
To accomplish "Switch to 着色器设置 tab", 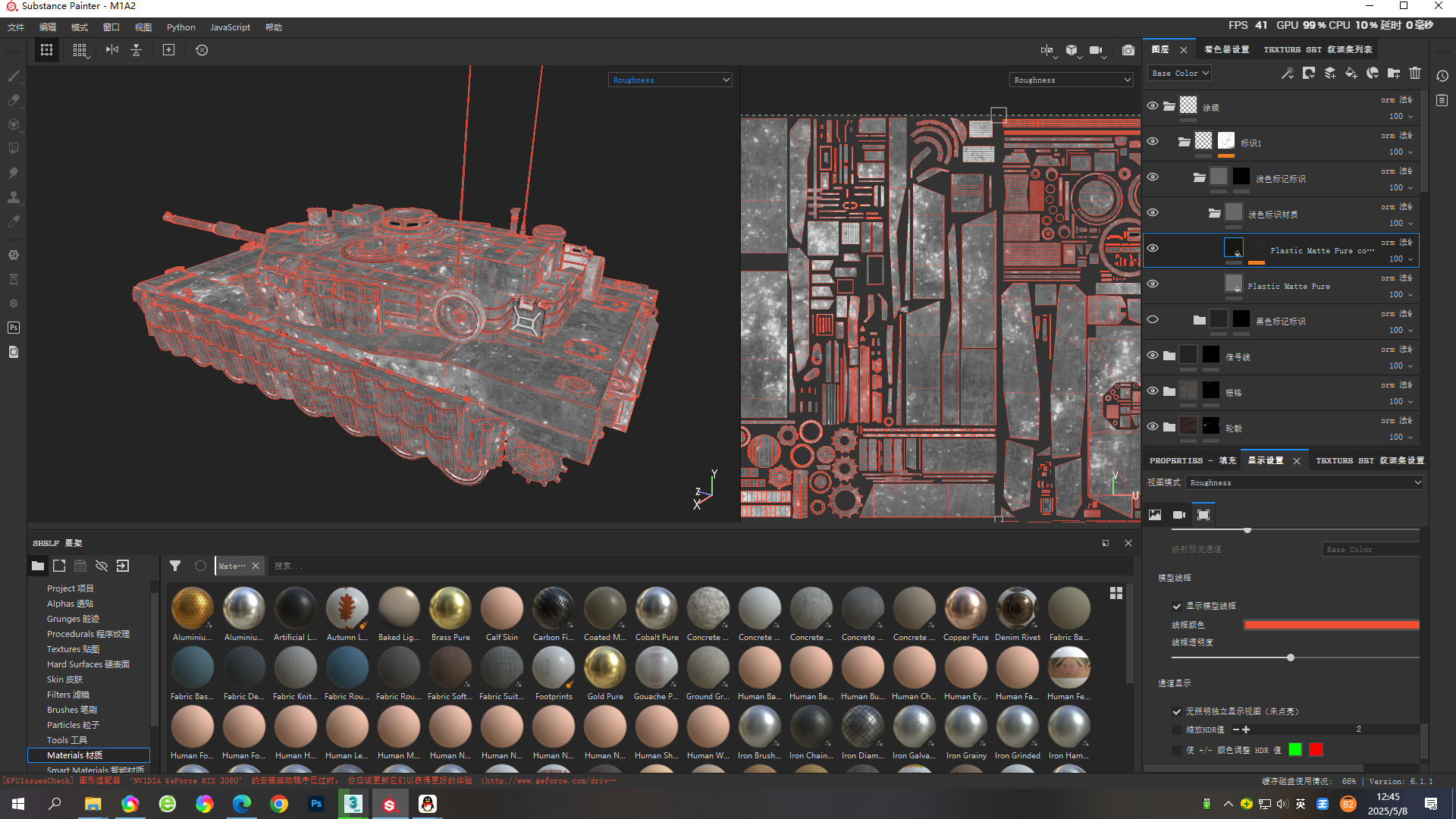I will click(1226, 49).
